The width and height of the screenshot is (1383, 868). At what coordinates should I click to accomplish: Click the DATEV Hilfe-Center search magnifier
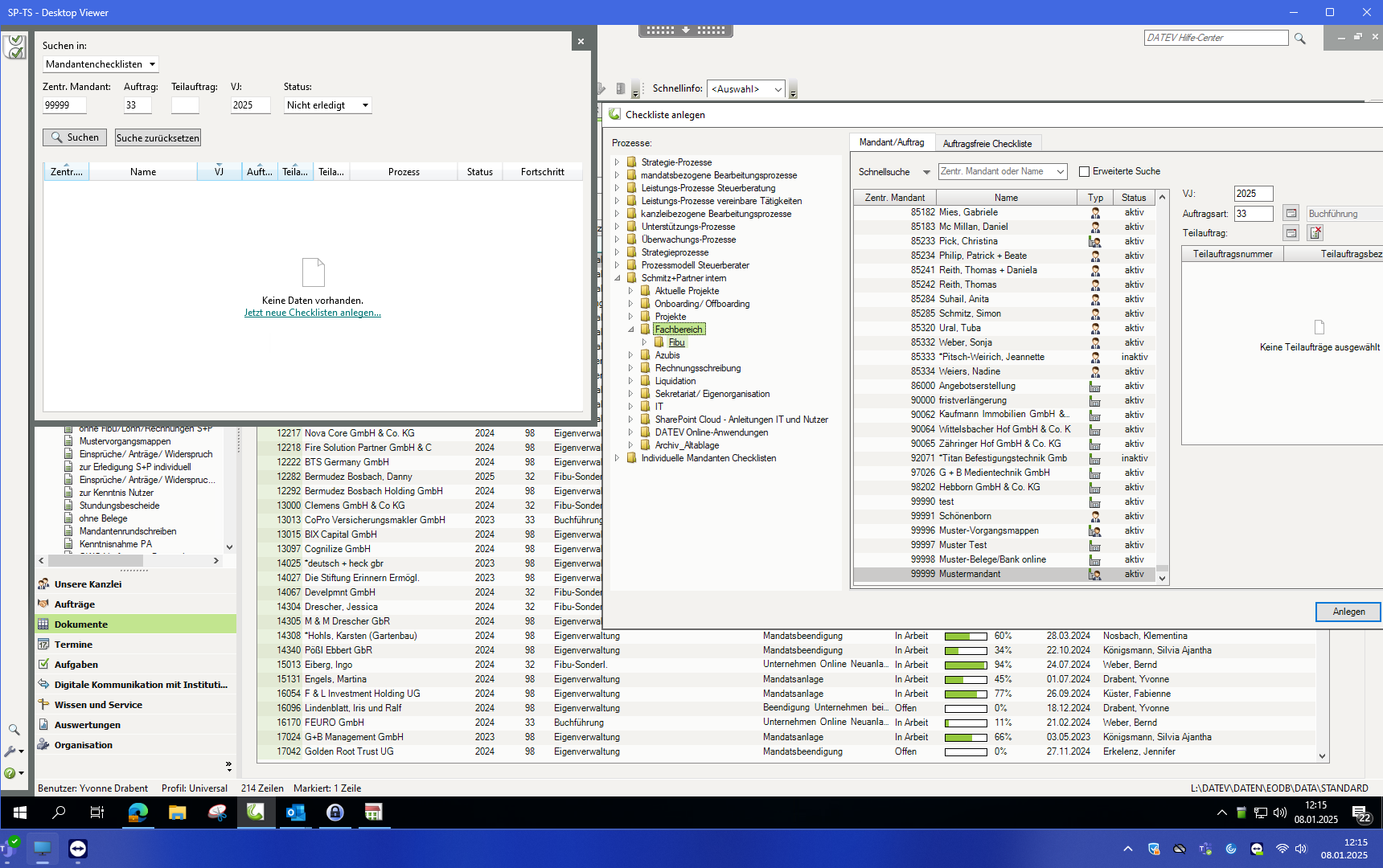click(1299, 39)
